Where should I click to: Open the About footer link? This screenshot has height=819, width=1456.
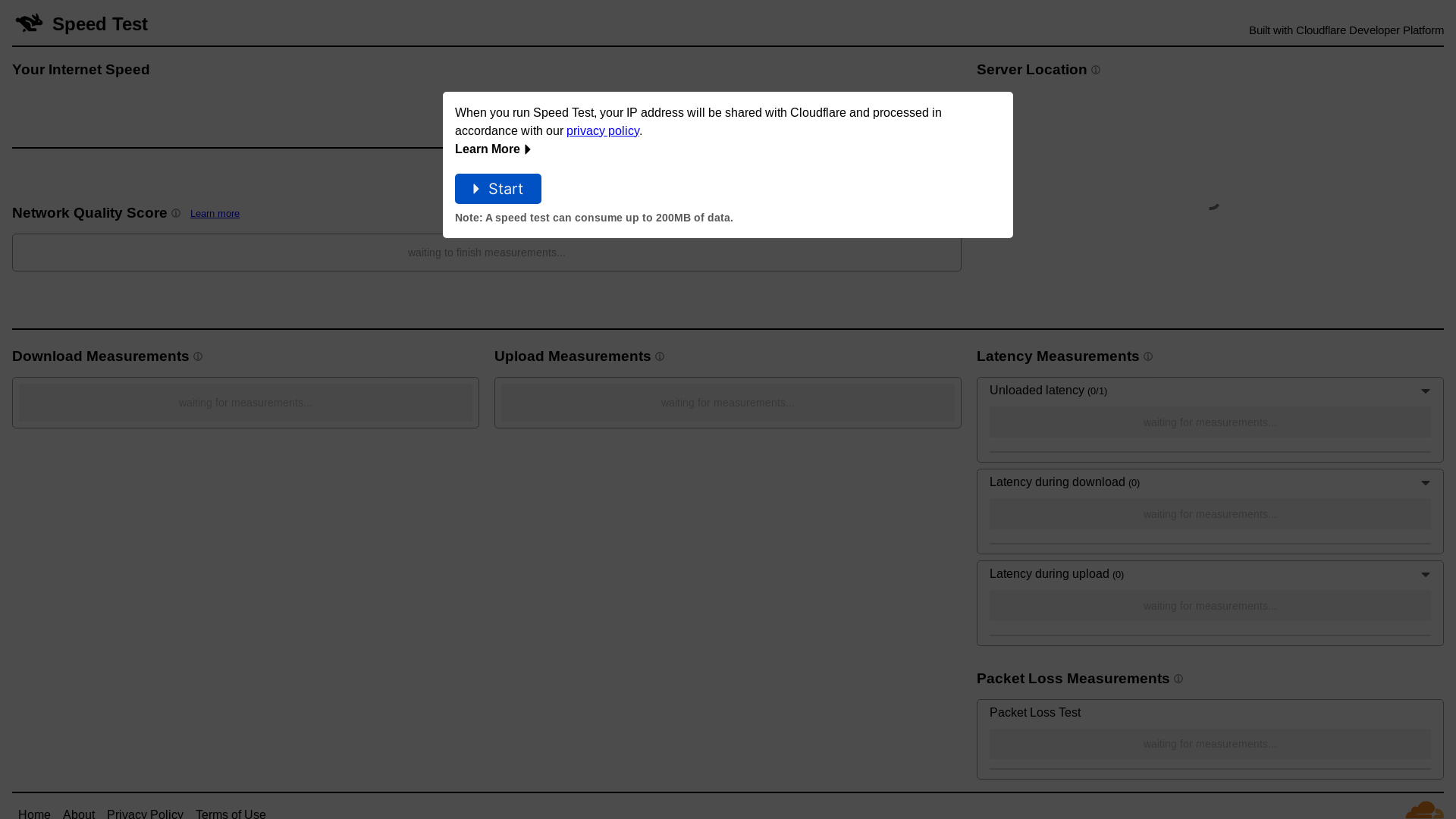79,814
